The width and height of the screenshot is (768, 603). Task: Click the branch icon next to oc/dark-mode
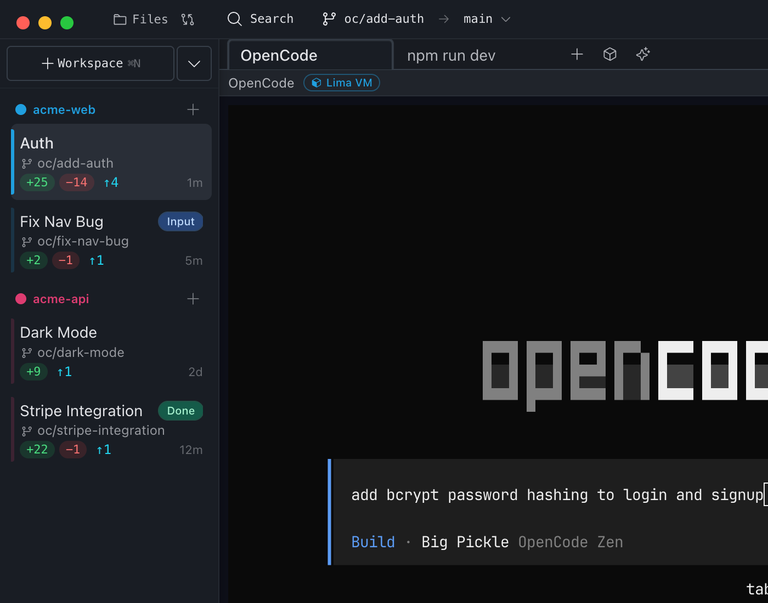tap(27, 353)
